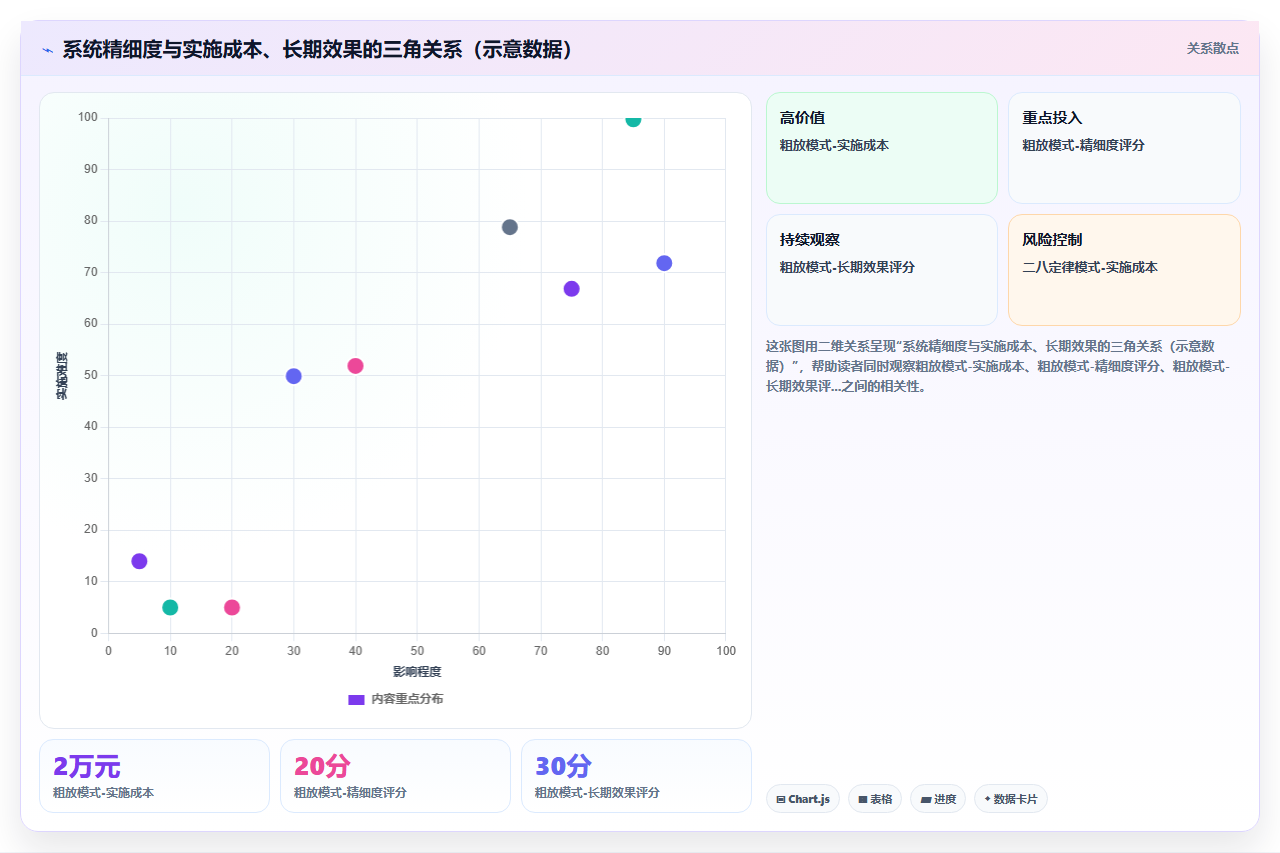The image size is (1280, 853).
Task: Click 粗放模式-精细度评分 text in 重点投入 card
Action: pos(1083,145)
